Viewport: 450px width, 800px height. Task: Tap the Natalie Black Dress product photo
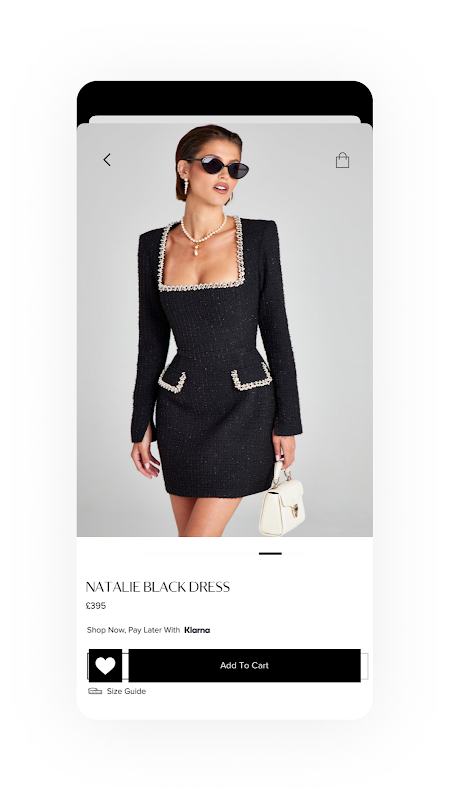[x=224, y=330]
